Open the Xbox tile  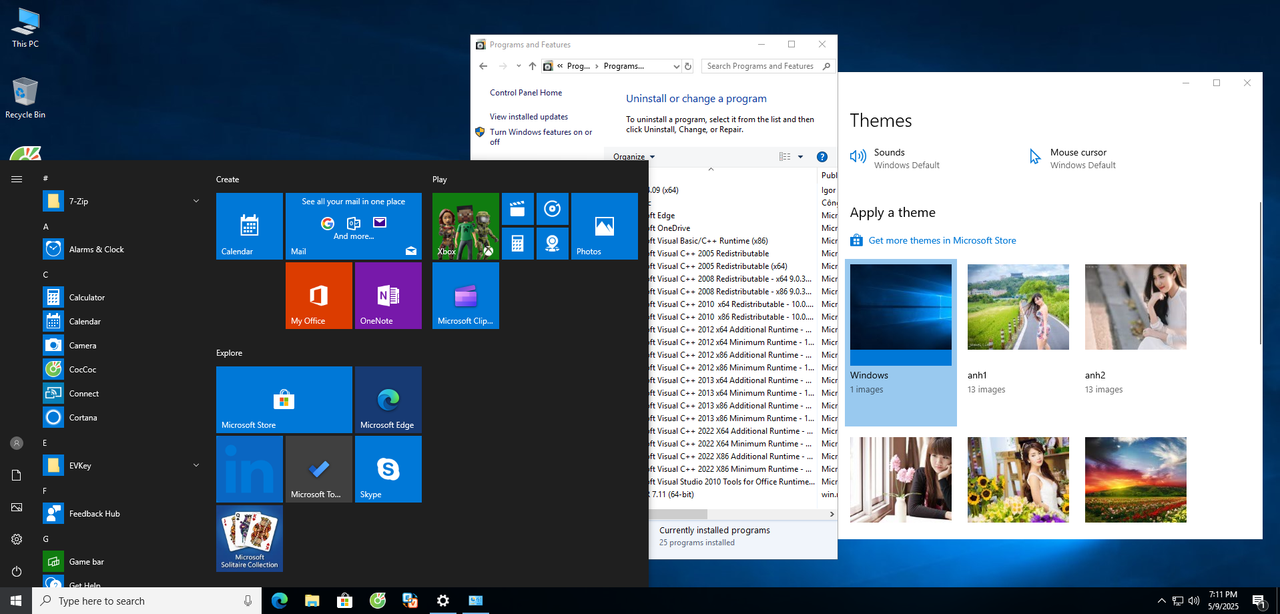coord(465,226)
